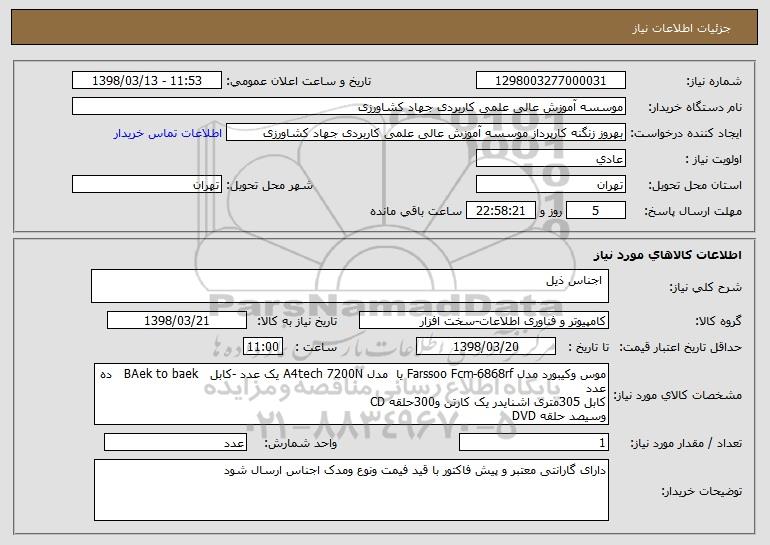Click the price validity date field 1398/03/20

(486, 347)
